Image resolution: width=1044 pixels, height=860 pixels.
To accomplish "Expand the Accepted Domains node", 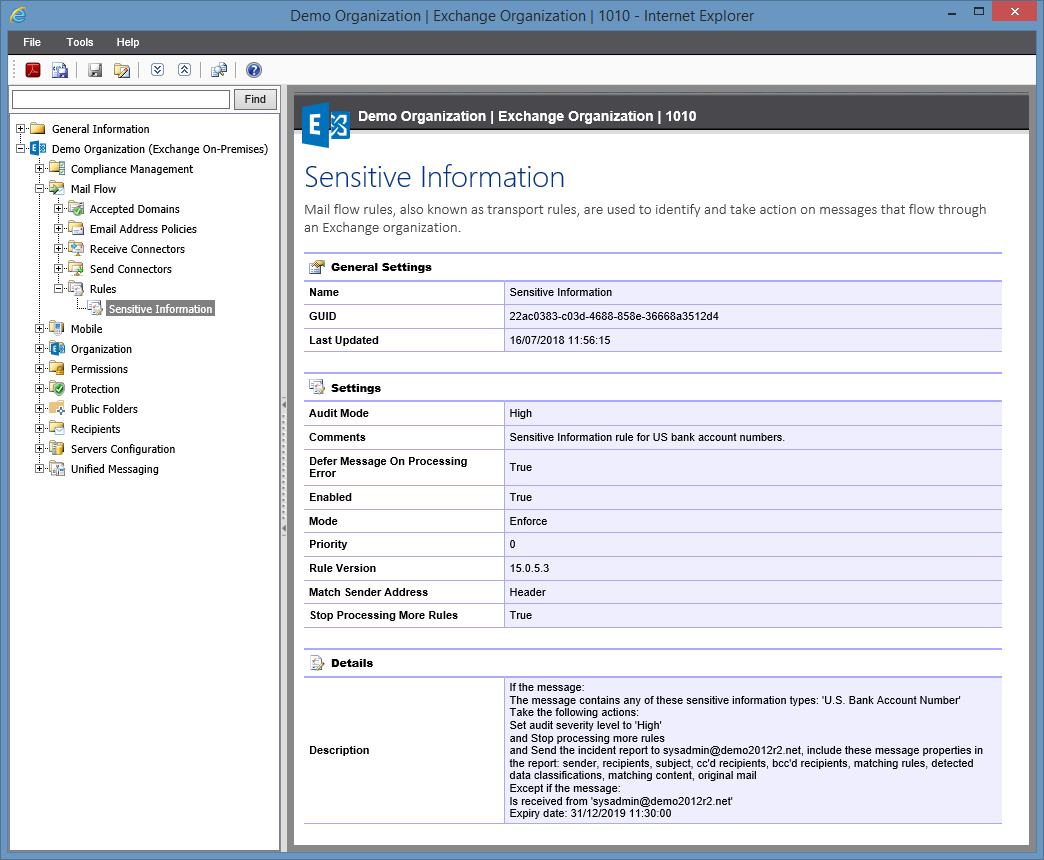I will coord(59,208).
